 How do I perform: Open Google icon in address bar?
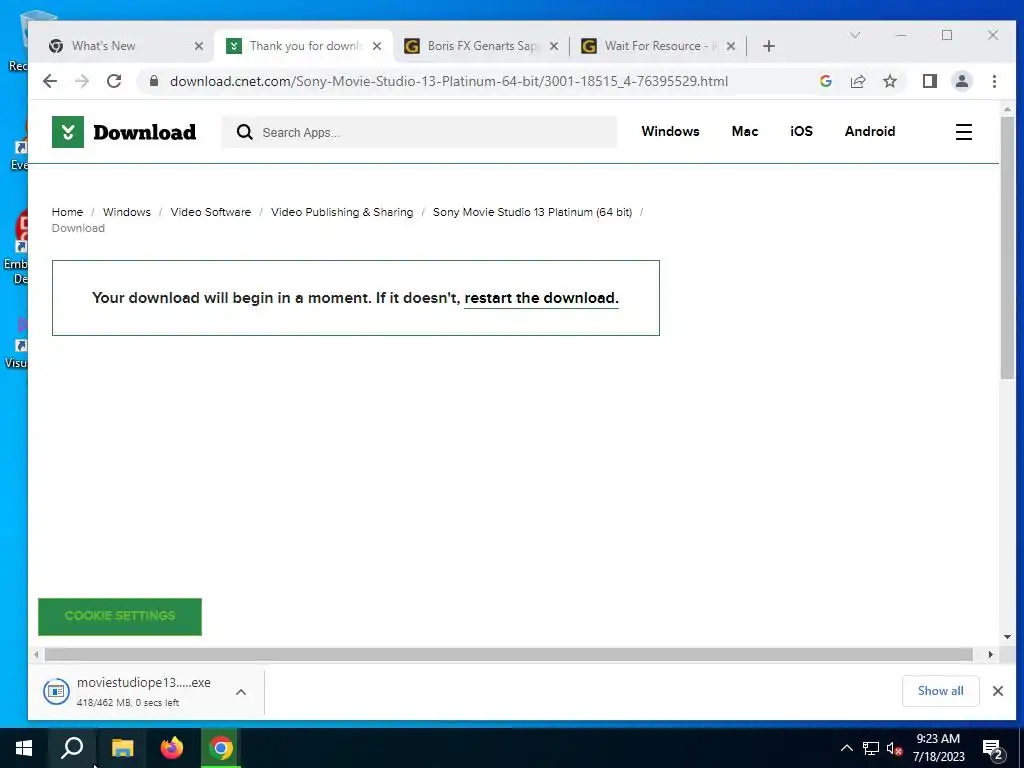825,81
